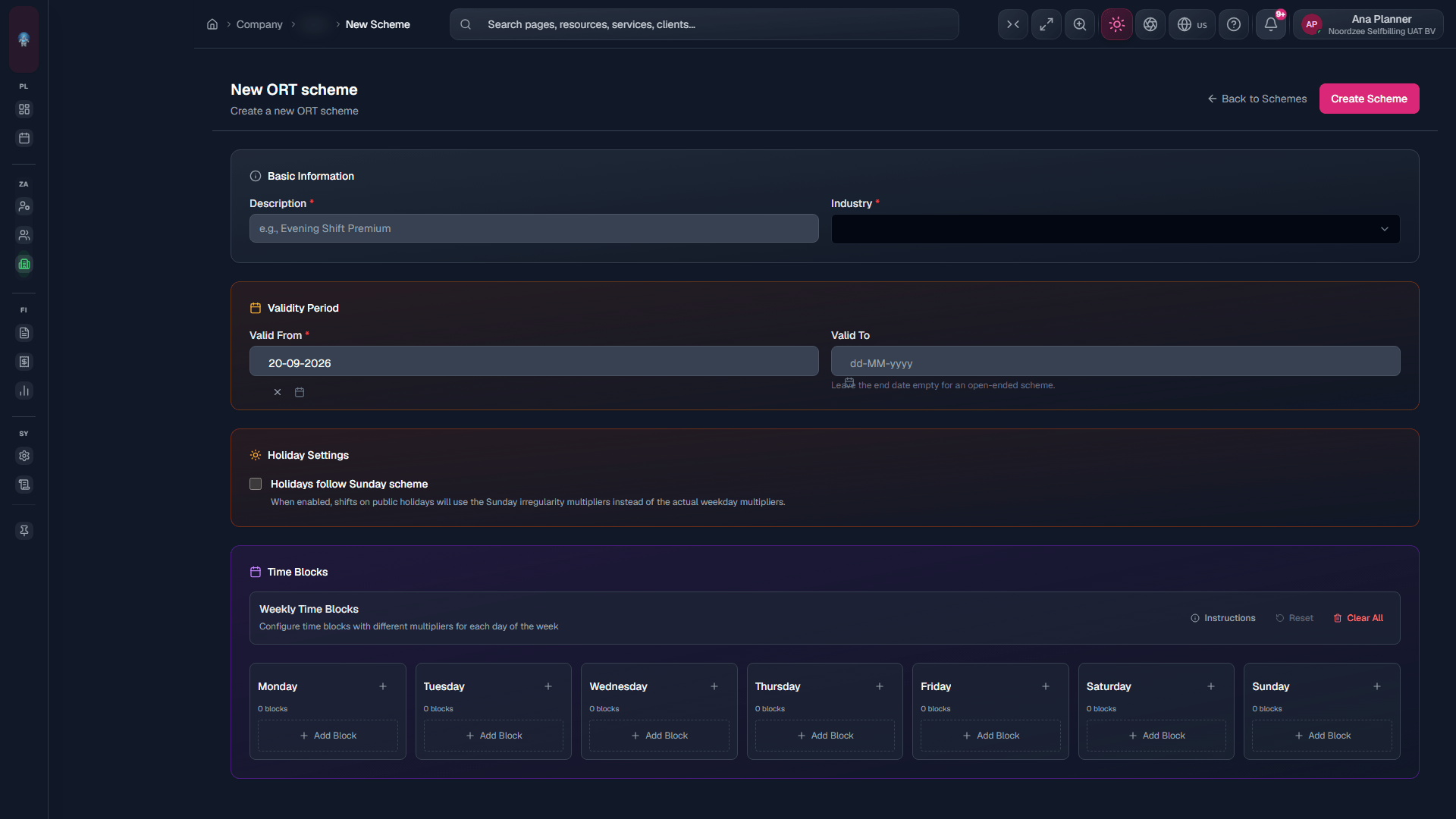
Task: Click the Reset time blocks button
Action: click(x=1294, y=618)
